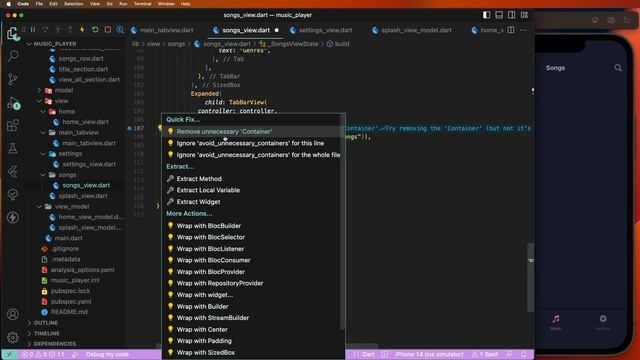Open the notifications bell in the status bar

click(x=524, y=354)
